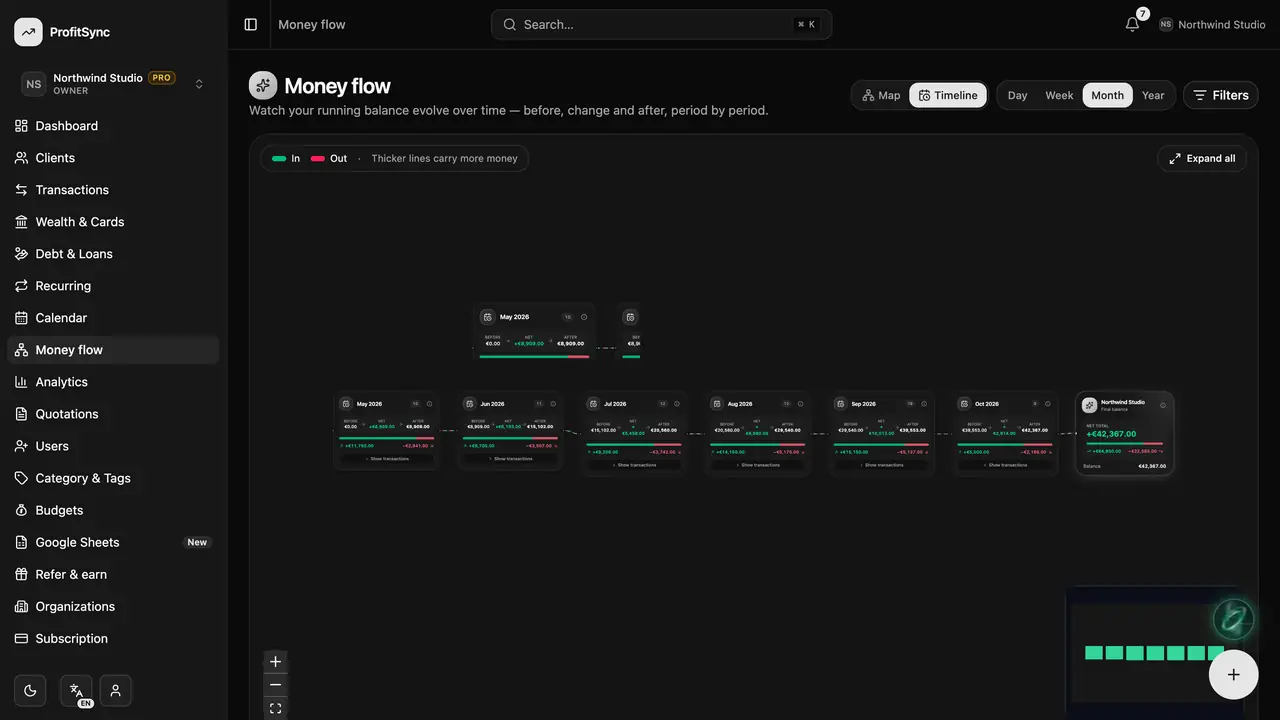The image size is (1280, 720).
Task: Select the Year period
Action: pyautogui.click(x=1153, y=95)
